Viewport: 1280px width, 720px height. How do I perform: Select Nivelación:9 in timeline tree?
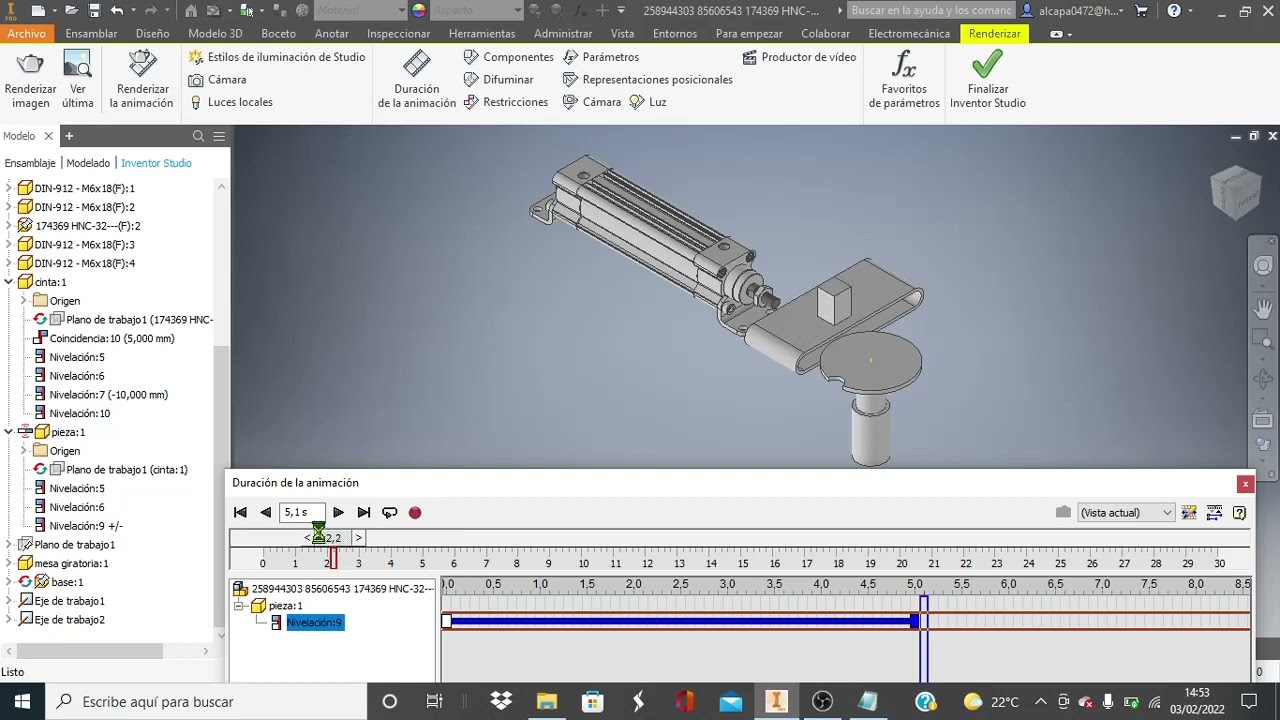click(315, 623)
